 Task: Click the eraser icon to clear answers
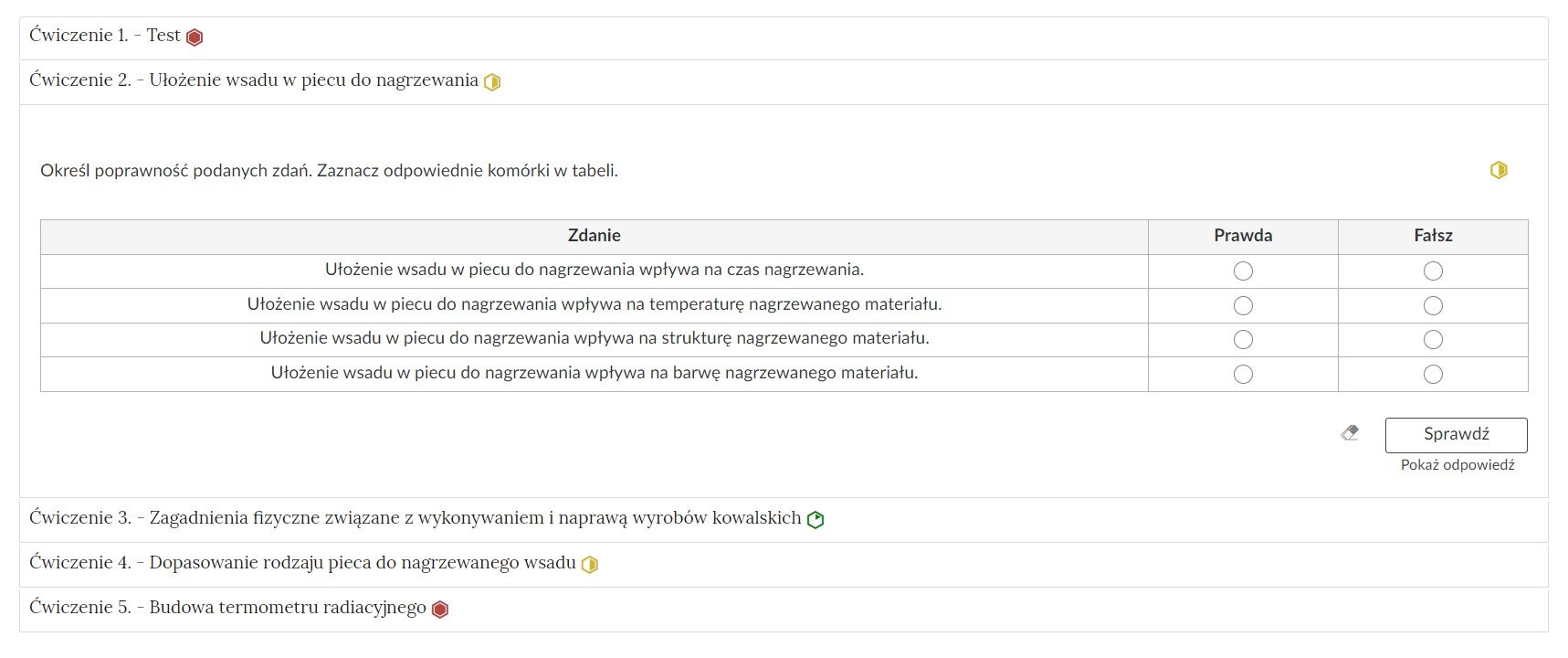click(1351, 434)
